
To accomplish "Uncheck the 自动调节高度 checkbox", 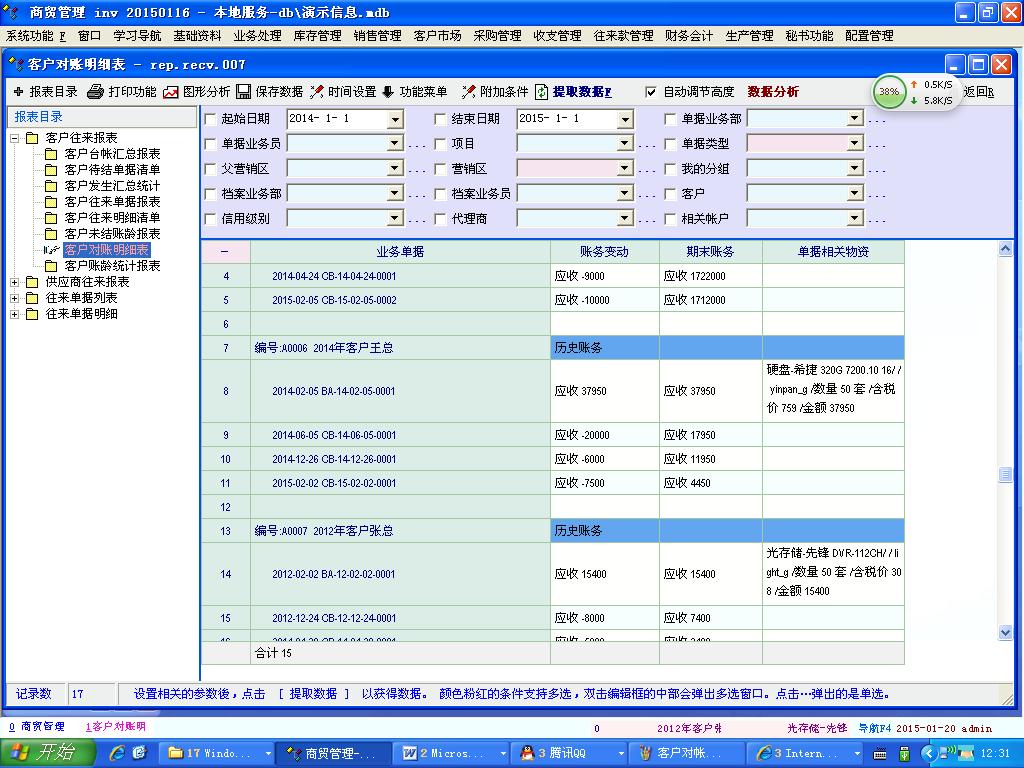I will point(652,92).
